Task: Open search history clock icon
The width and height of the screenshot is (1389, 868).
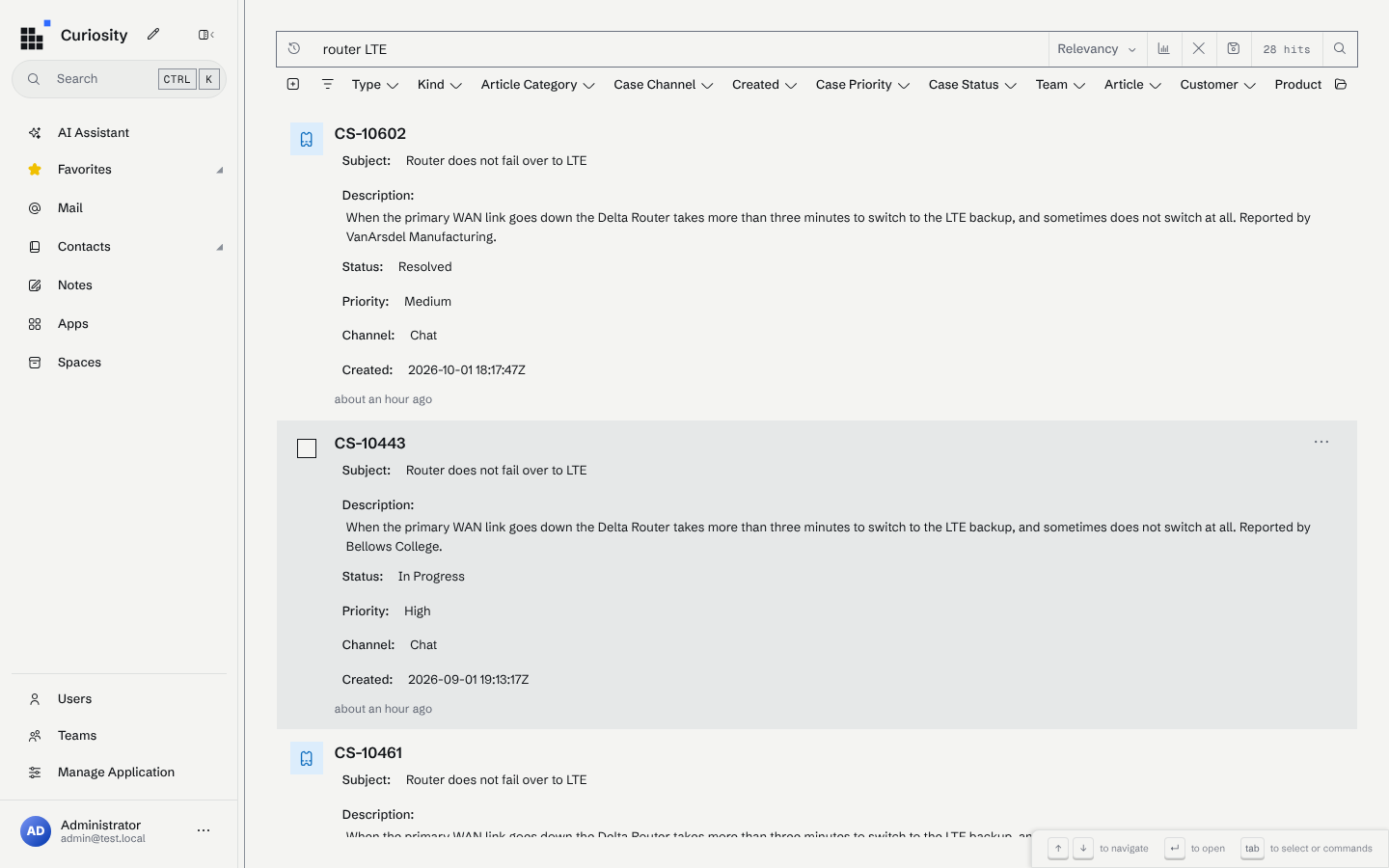Action: pos(294,48)
